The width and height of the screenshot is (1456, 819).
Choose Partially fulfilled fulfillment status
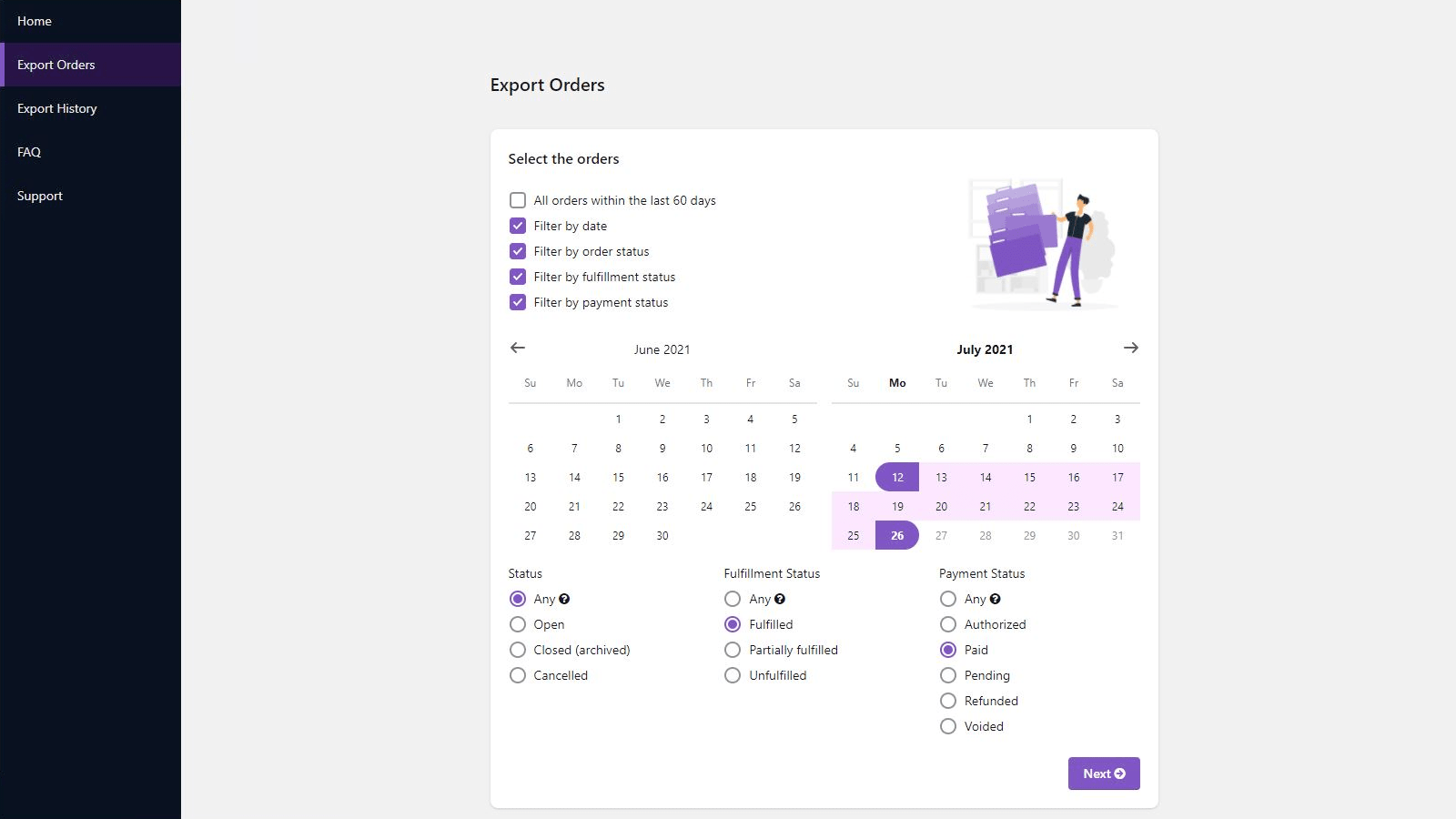tap(733, 650)
